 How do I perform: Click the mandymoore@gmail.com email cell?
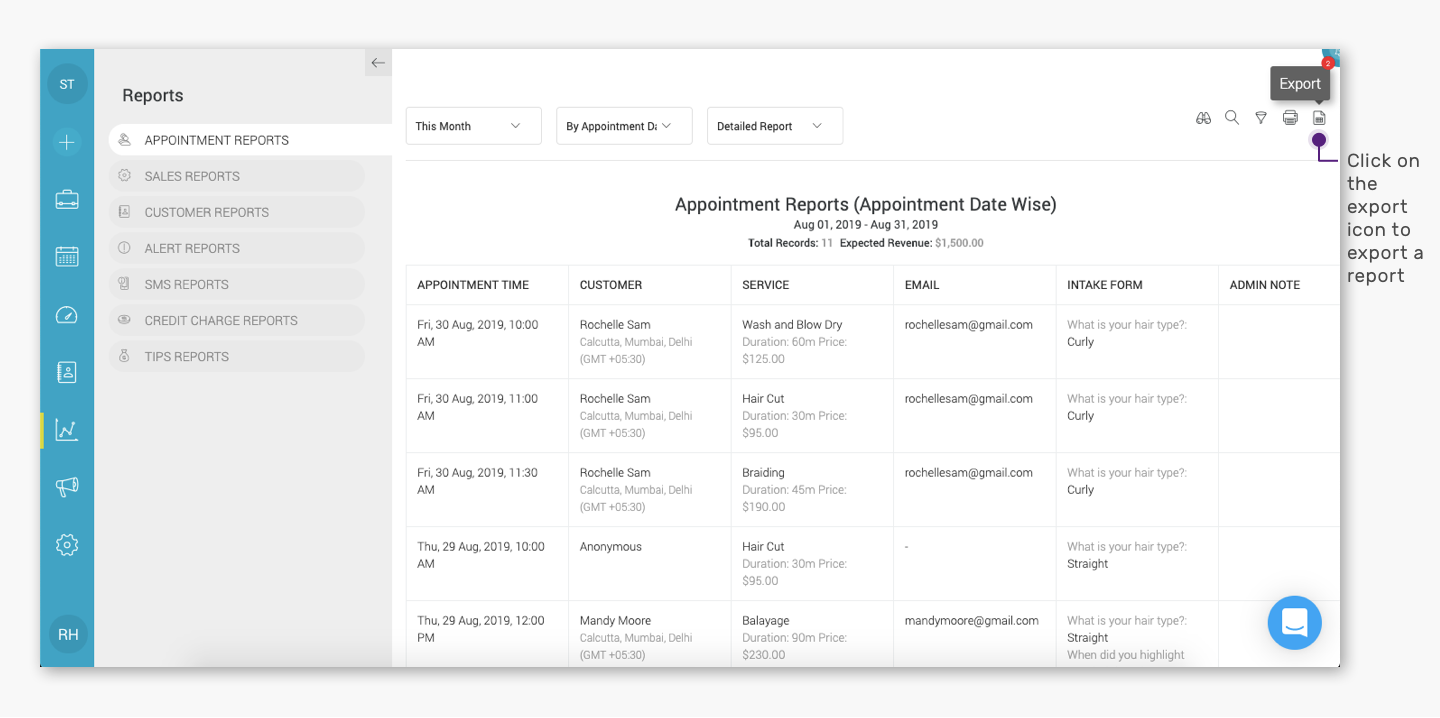click(972, 621)
